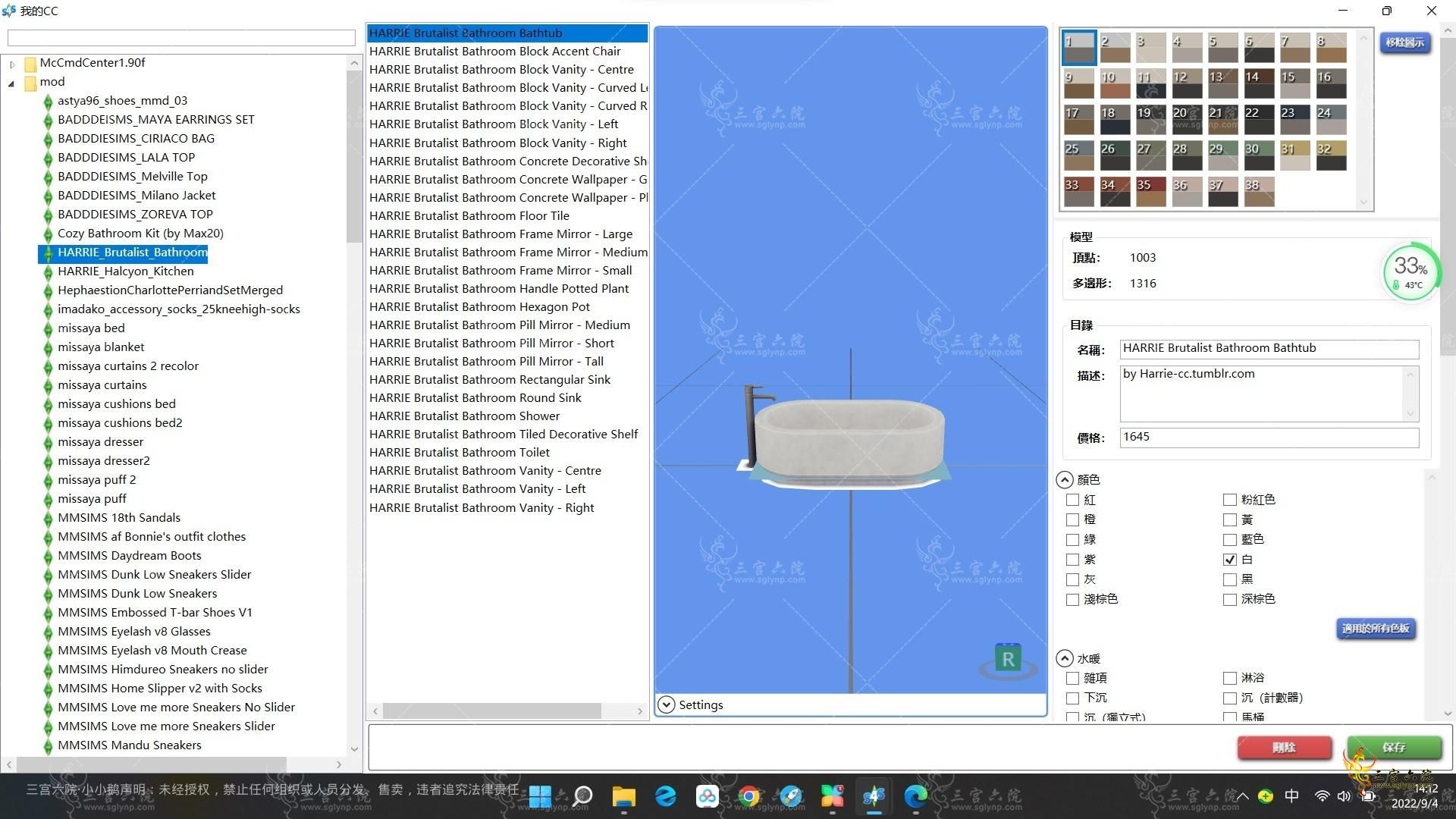Image resolution: width=1456 pixels, height=819 pixels.
Task: Click down arrow of description box scrollbar
Action: point(1410,414)
